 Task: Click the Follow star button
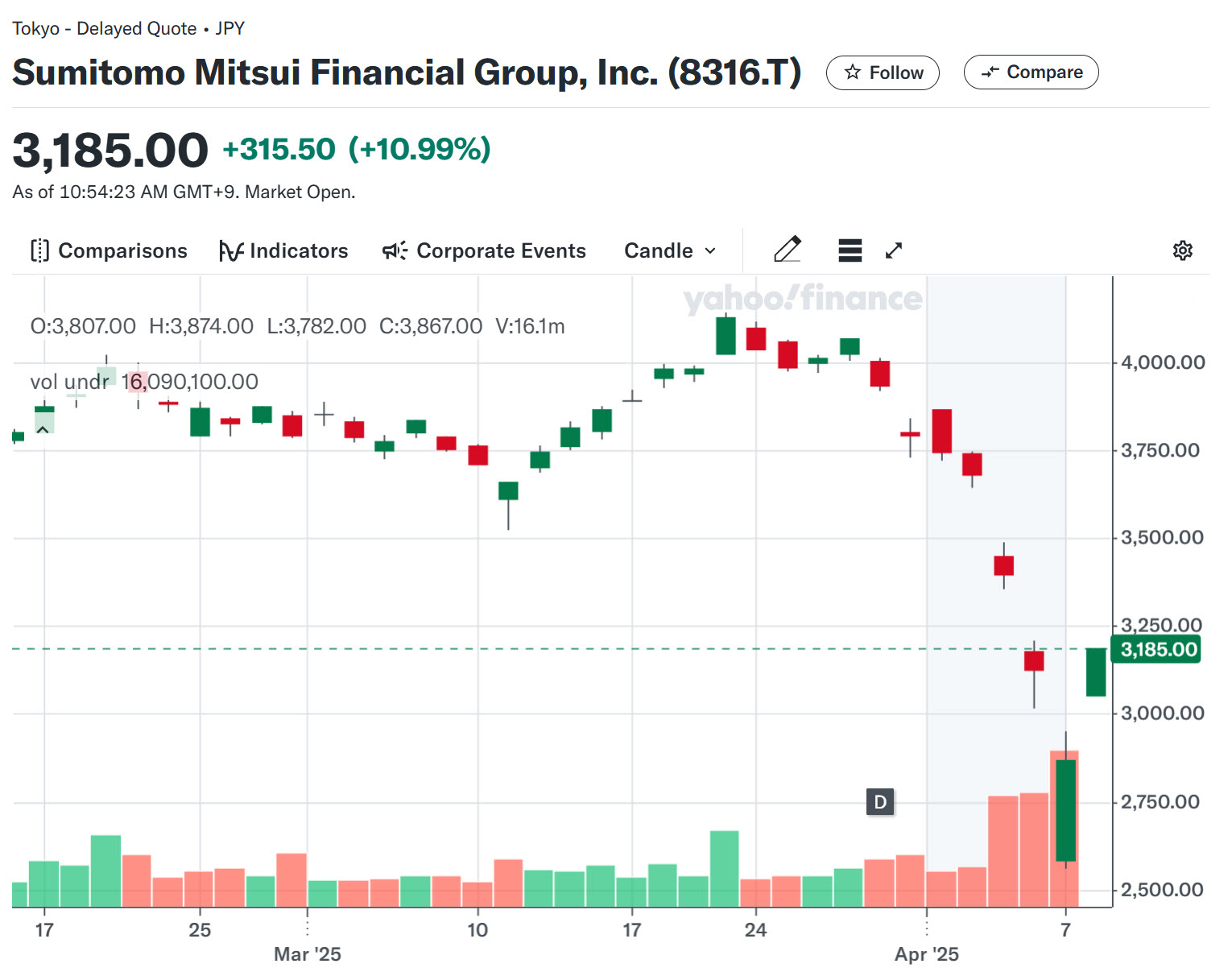[883, 72]
